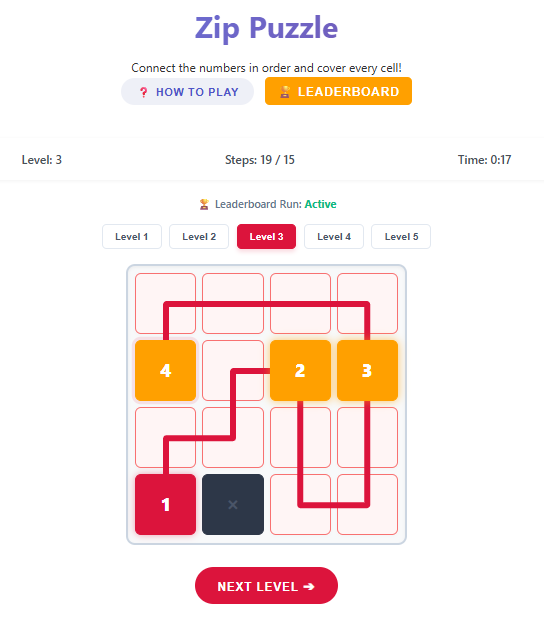Click the empty cell between 4 and 2

coord(233,370)
